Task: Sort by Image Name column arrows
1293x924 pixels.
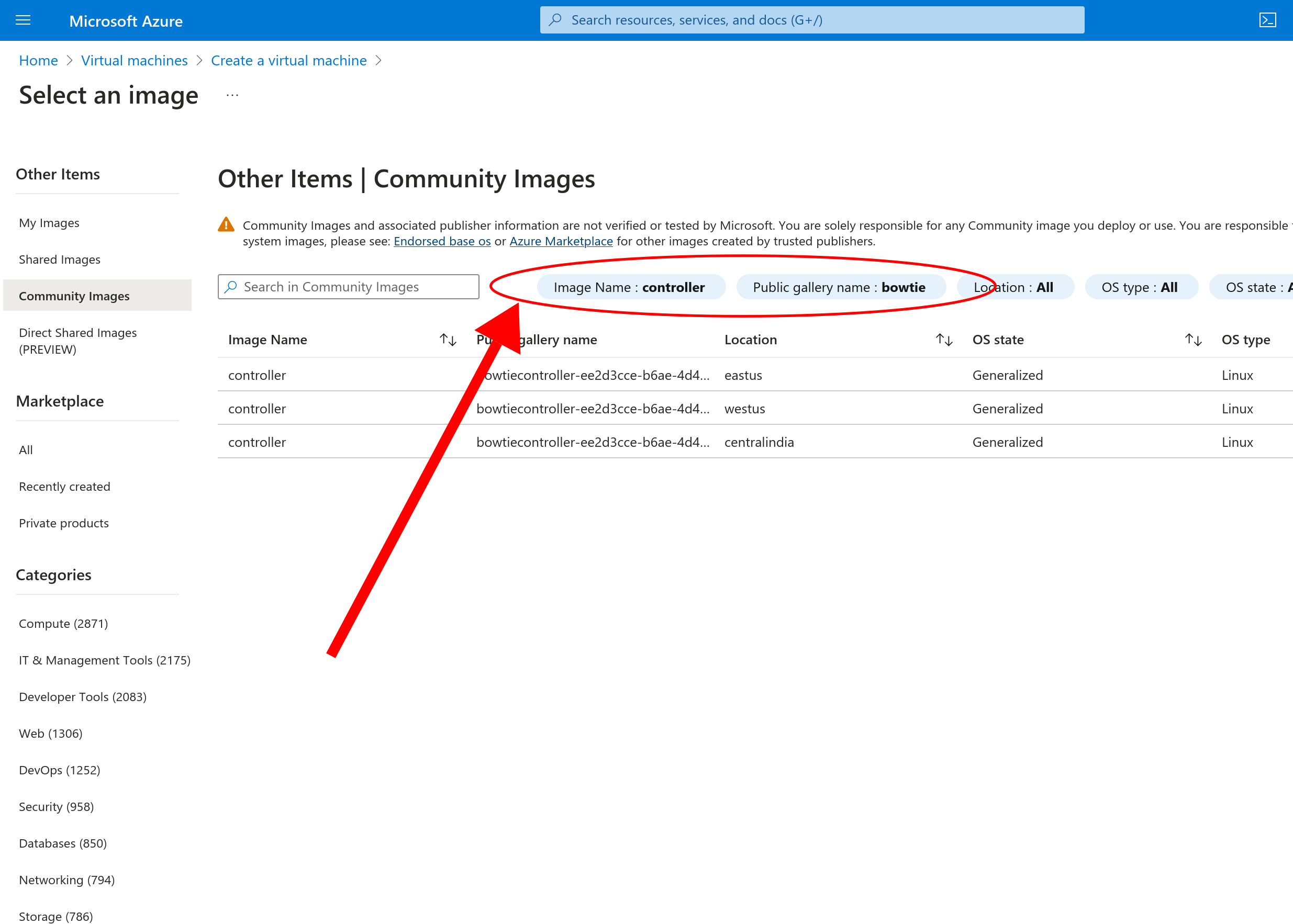Action: coord(448,340)
